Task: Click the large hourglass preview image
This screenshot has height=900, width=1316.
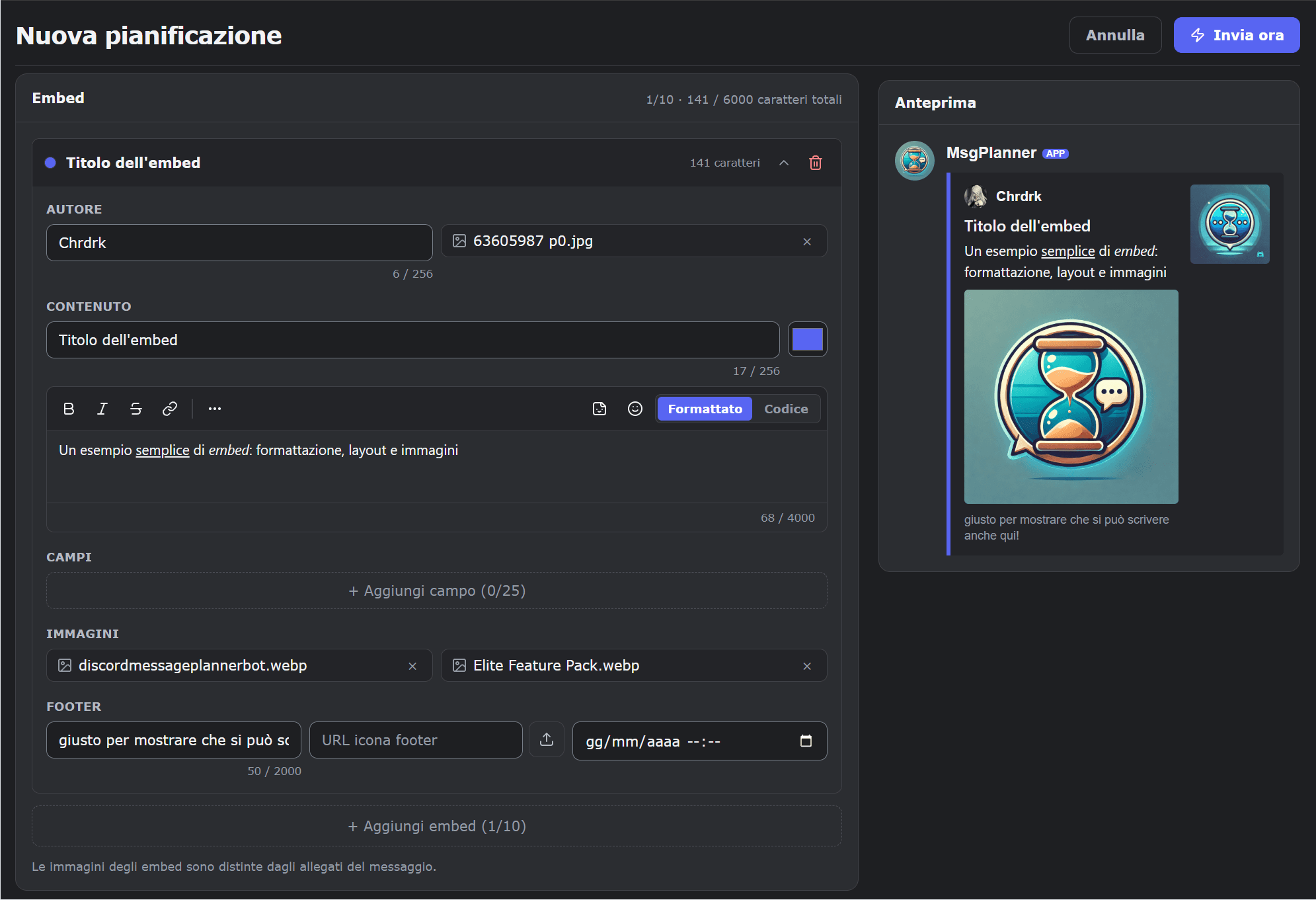Action: [x=1071, y=397]
